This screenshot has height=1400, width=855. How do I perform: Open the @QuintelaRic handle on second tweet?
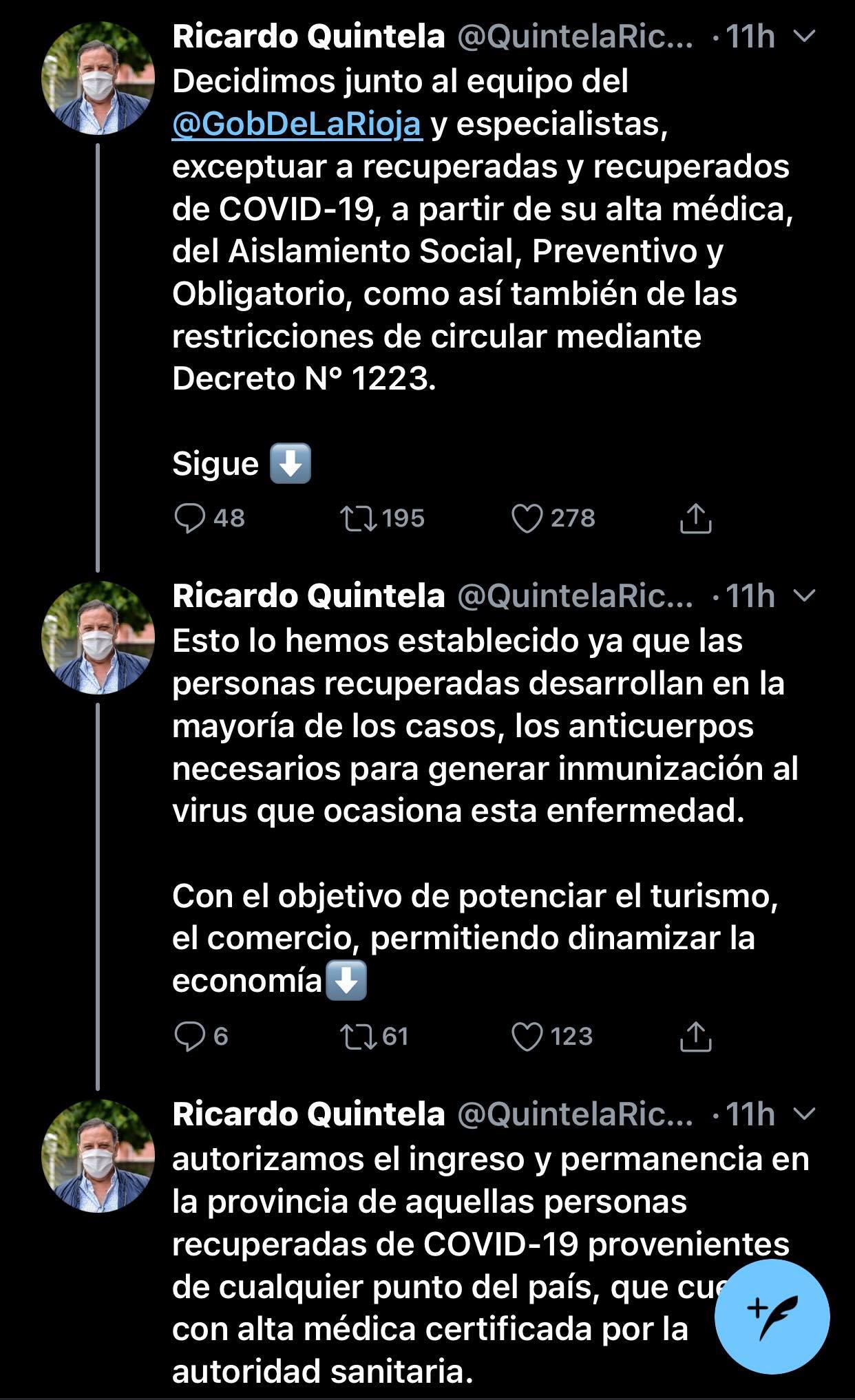[574, 596]
